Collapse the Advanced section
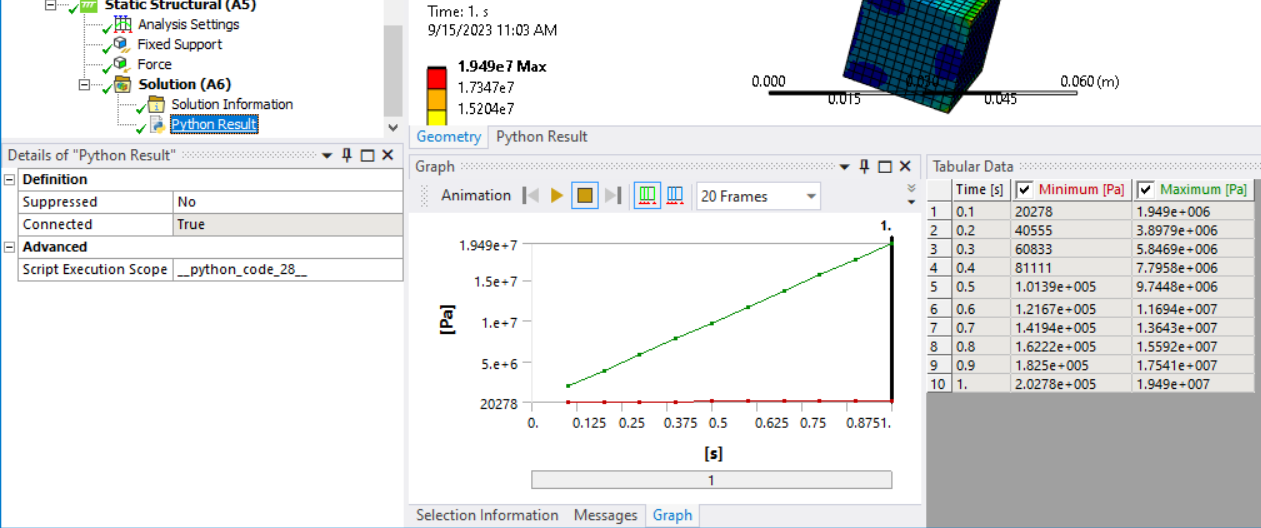 (x=10, y=247)
